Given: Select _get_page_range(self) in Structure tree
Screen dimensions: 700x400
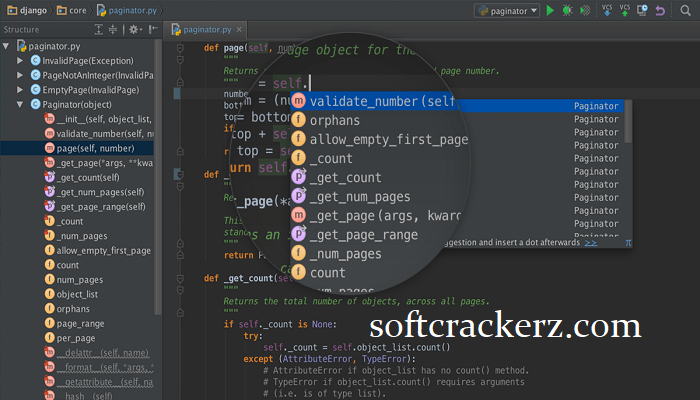Looking at the screenshot, I should pos(95,207).
